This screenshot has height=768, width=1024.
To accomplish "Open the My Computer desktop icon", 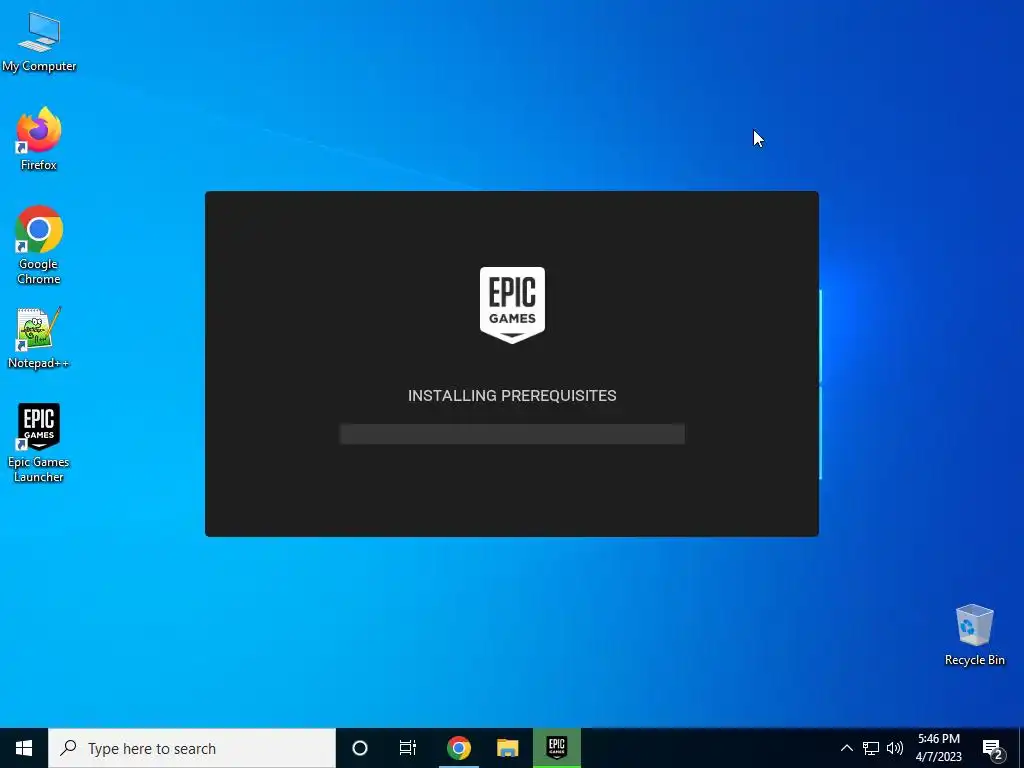I will tap(39, 41).
